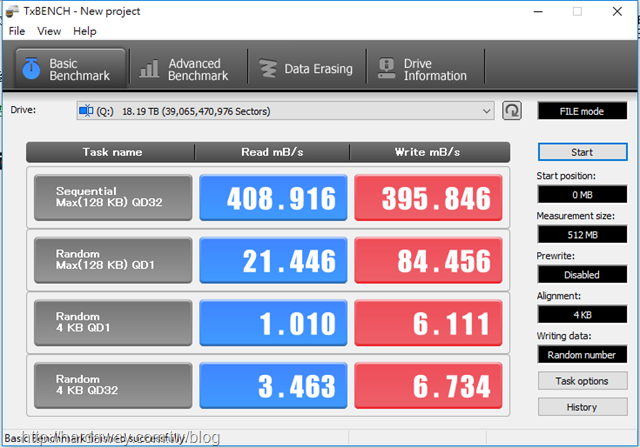Screen dimensions: 640x448
Task: Click the Random 4 KB QD32 task button
Action: [113, 385]
